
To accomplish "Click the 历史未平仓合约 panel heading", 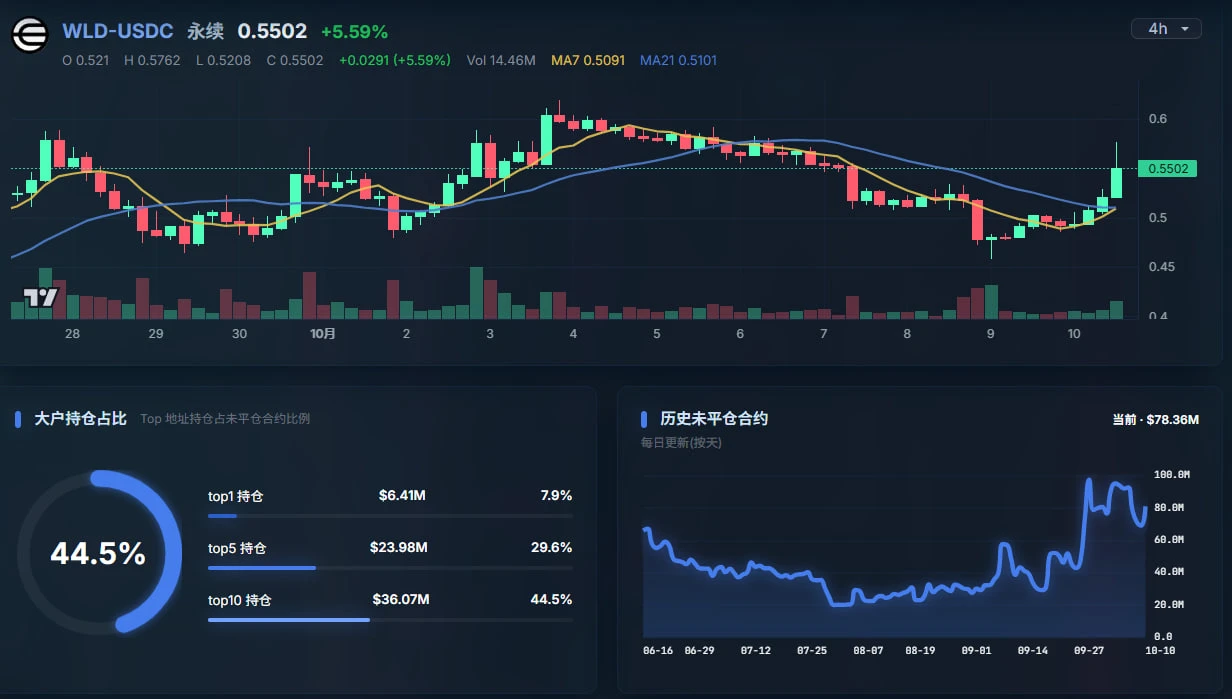I will click(x=714, y=418).
